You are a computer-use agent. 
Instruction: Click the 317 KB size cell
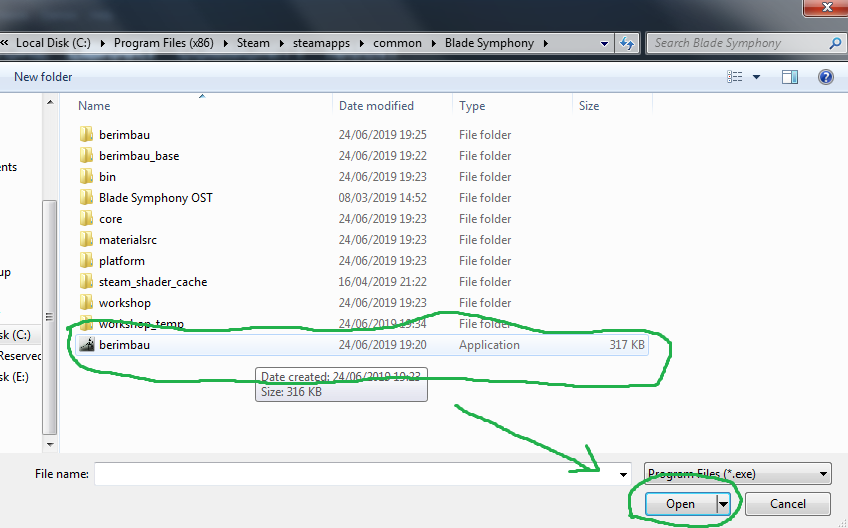click(x=627, y=345)
